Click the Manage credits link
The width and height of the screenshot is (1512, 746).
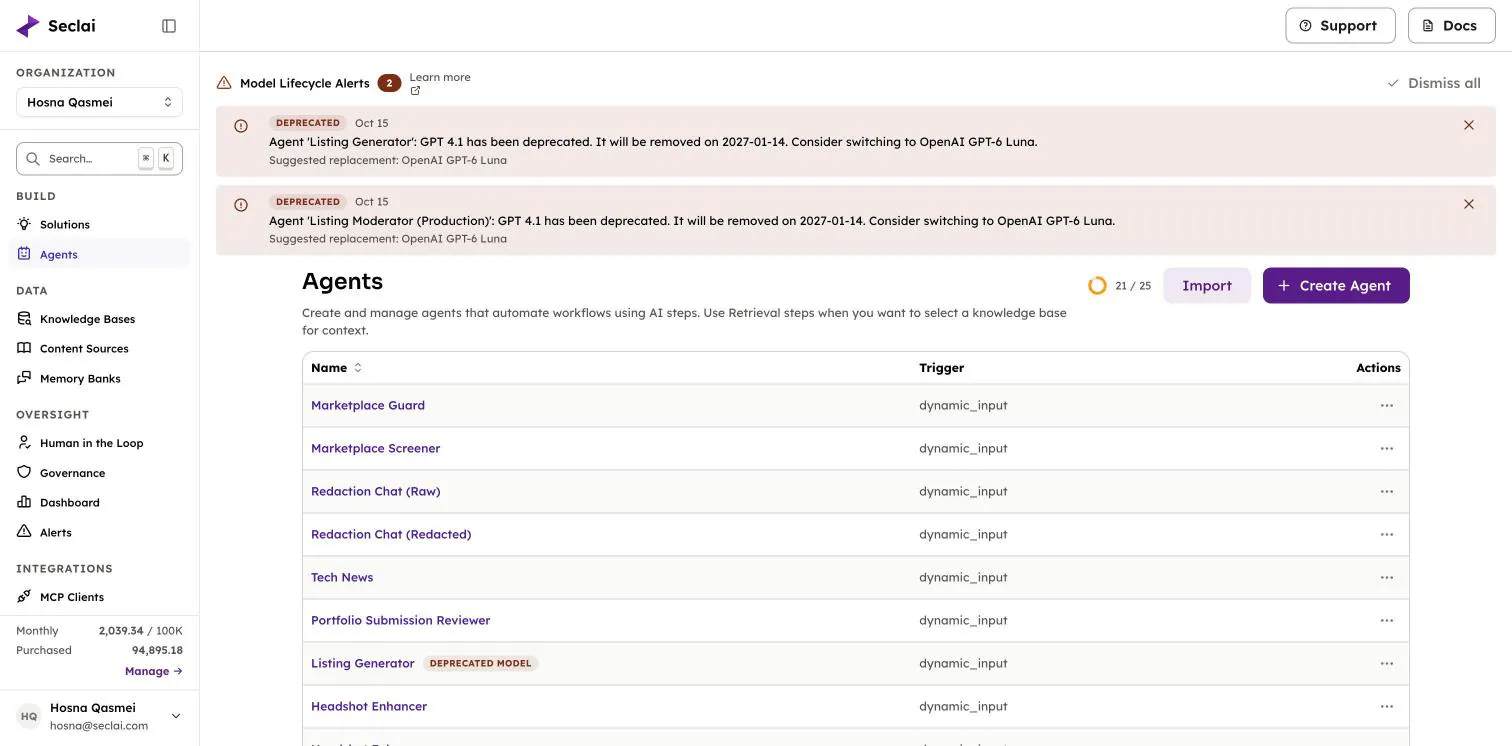click(154, 671)
